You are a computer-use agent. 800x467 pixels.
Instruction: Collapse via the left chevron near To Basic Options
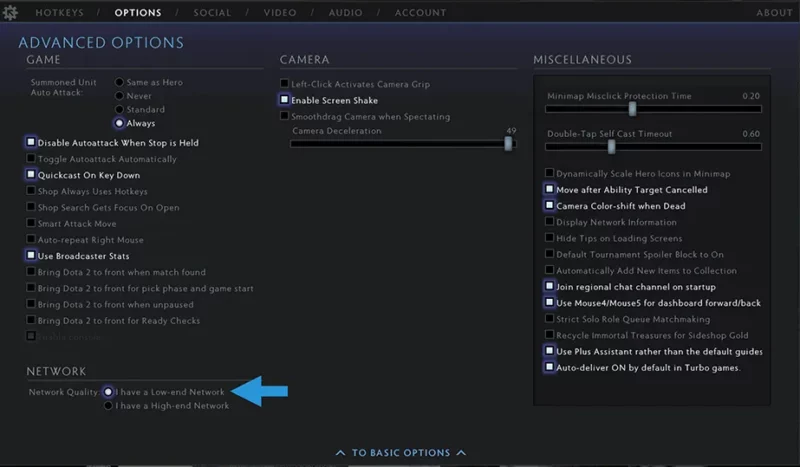pos(340,453)
